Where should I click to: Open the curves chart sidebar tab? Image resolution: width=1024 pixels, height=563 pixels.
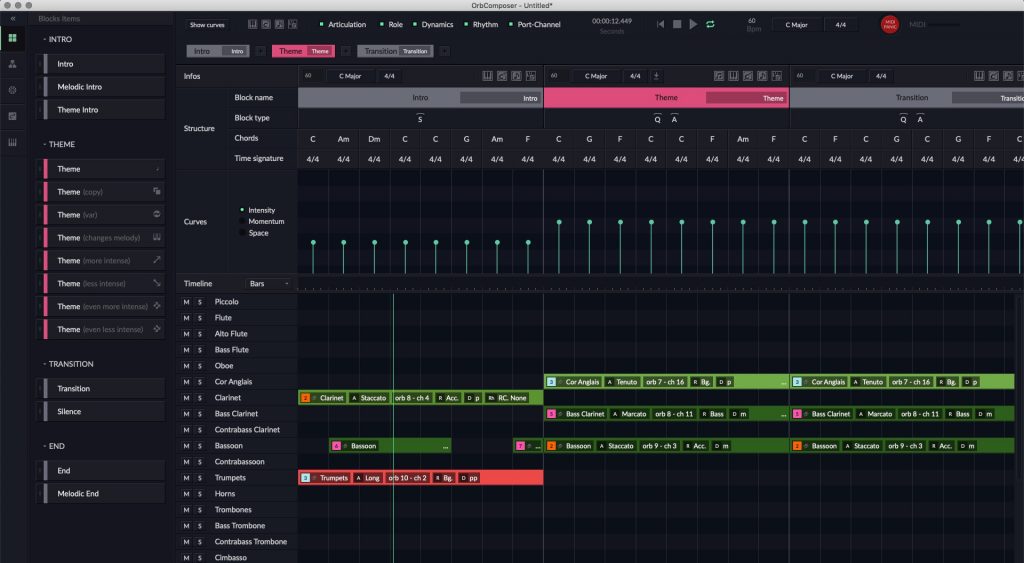pos(12,116)
